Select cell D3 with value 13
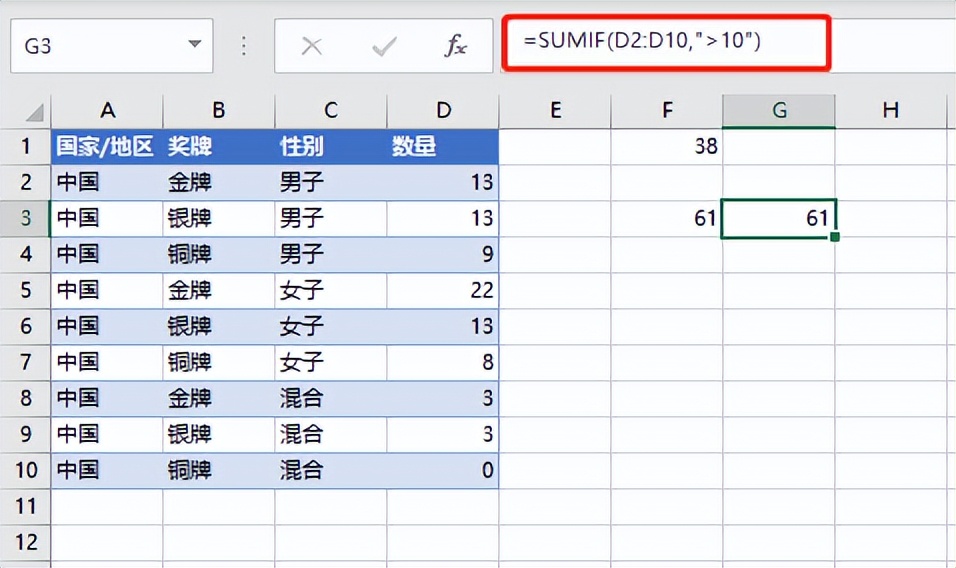This screenshot has width=956, height=568. (443, 218)
